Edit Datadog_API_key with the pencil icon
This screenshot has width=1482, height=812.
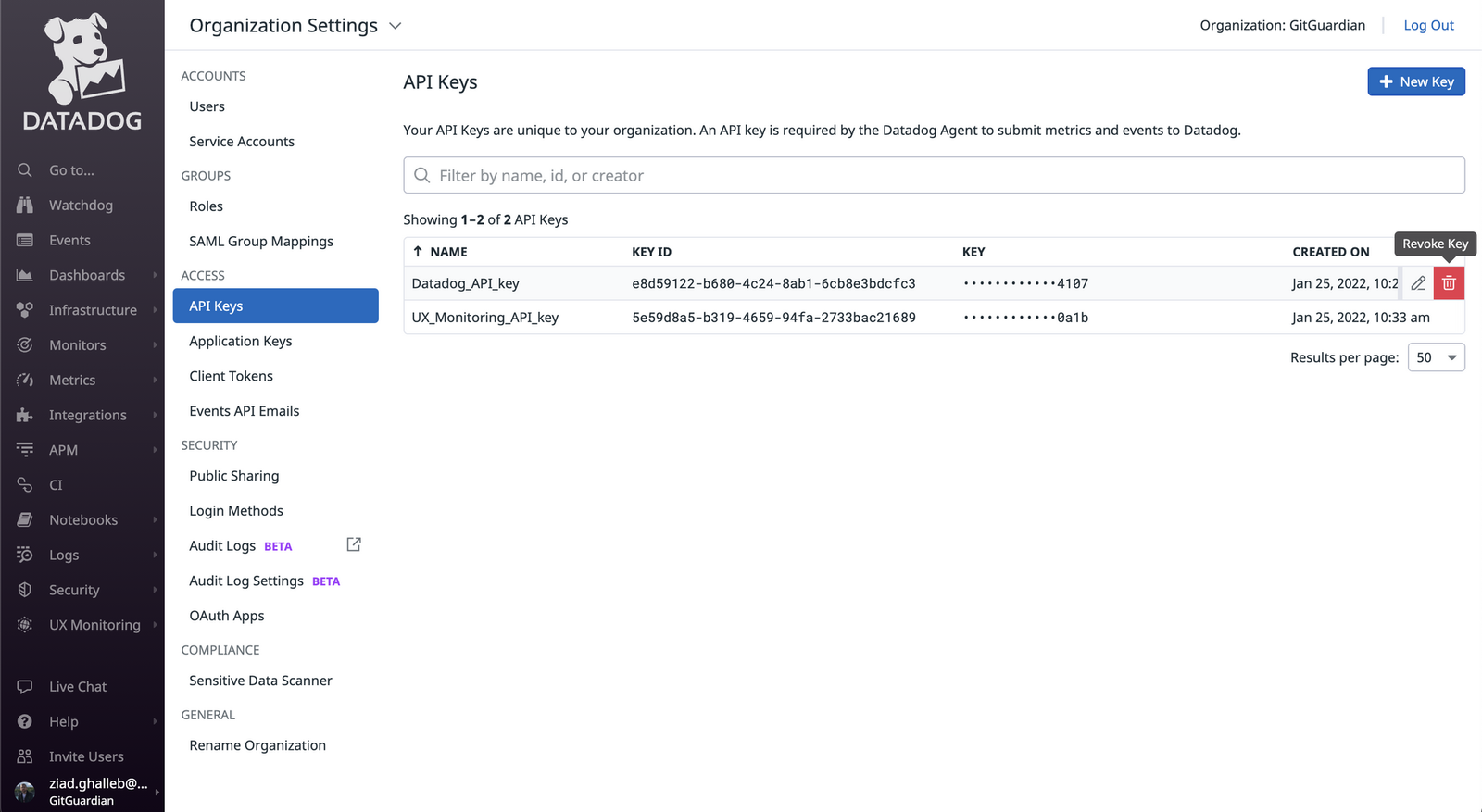point(1418,283)
